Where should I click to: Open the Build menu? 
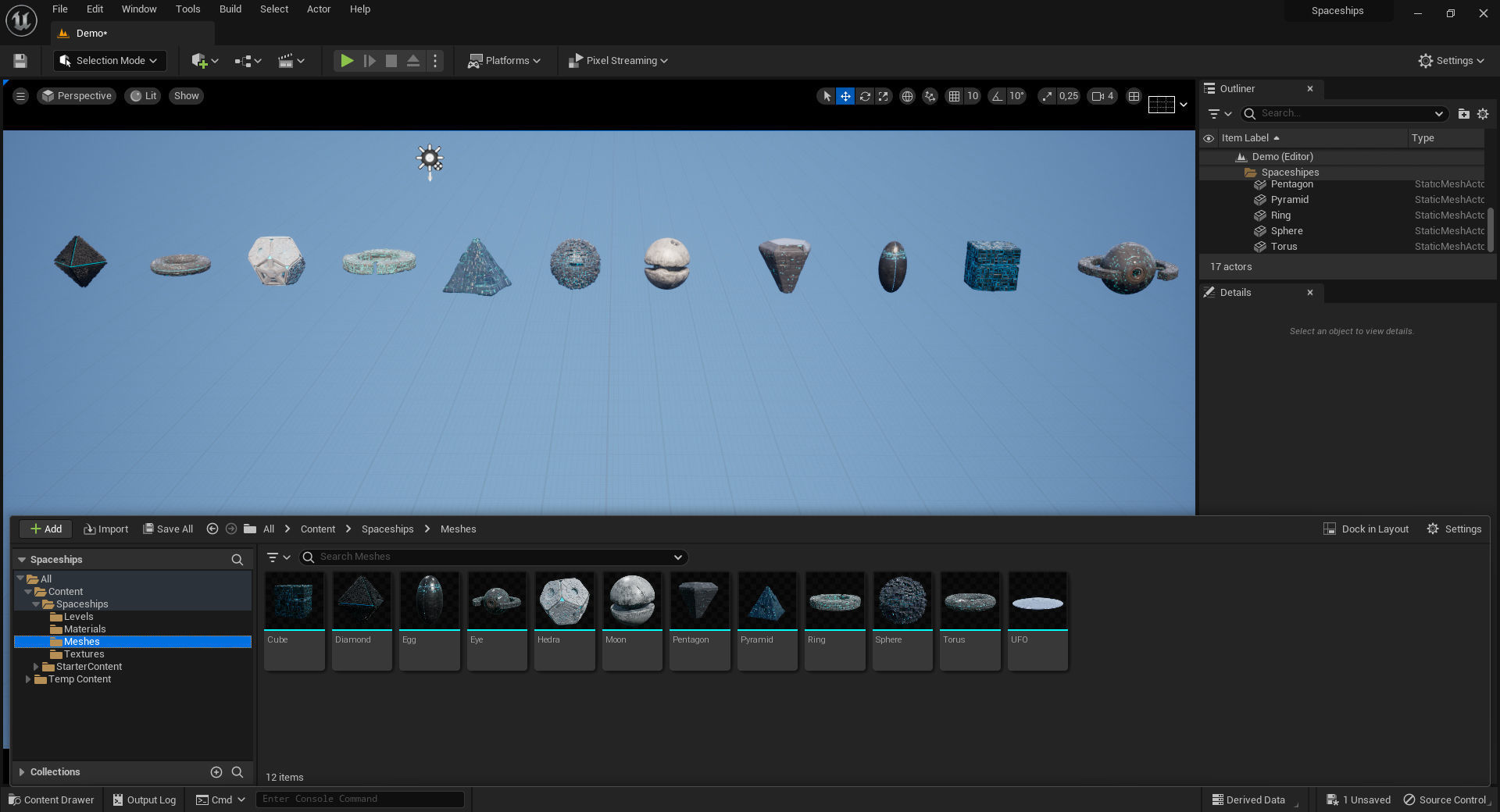click(230, 9)
